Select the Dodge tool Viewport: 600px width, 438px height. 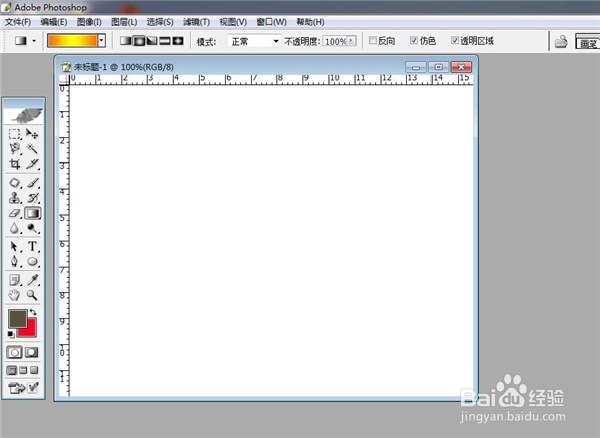pos(32,228)
